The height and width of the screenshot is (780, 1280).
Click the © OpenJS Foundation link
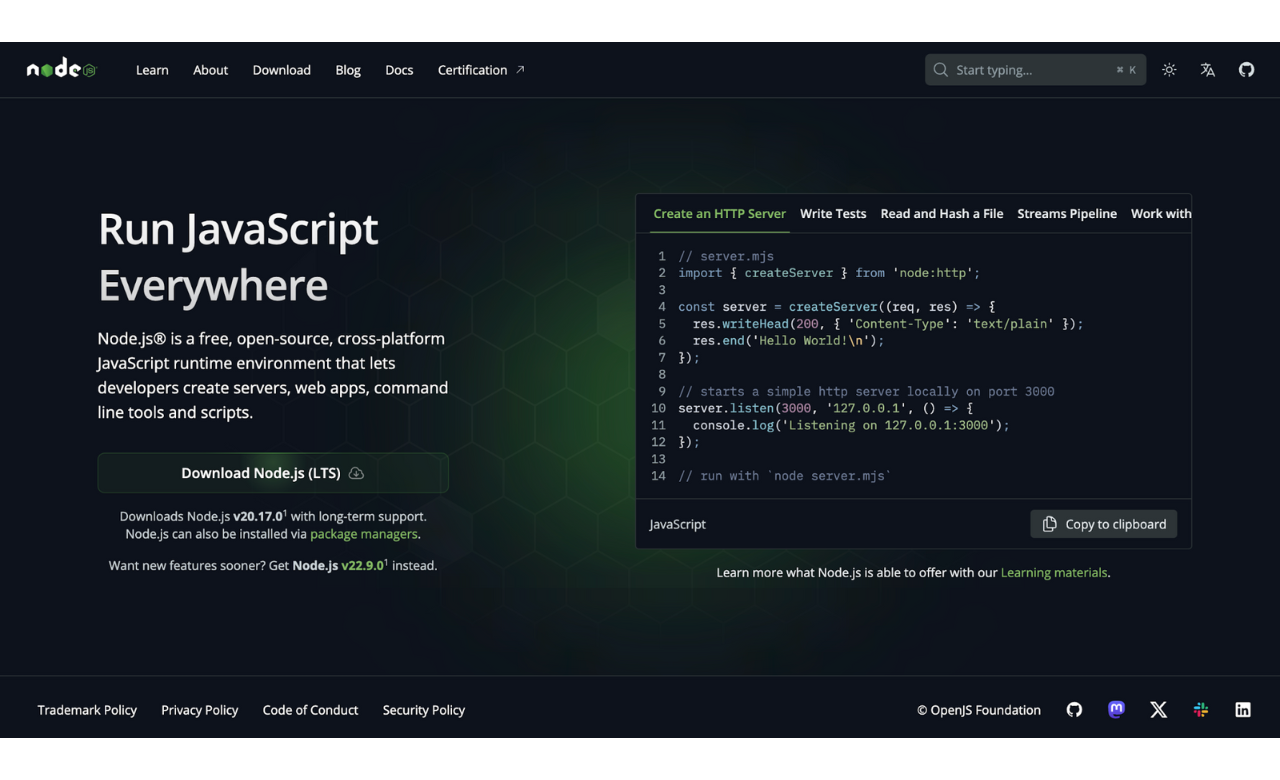979,710
